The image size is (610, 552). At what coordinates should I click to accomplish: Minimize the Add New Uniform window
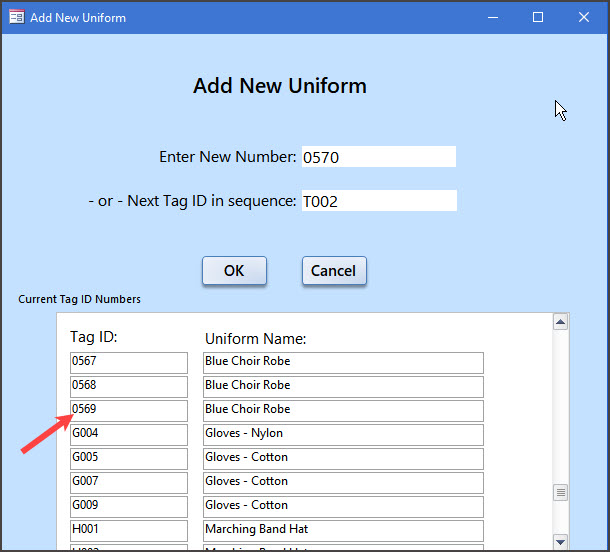[x=492, y=17]
